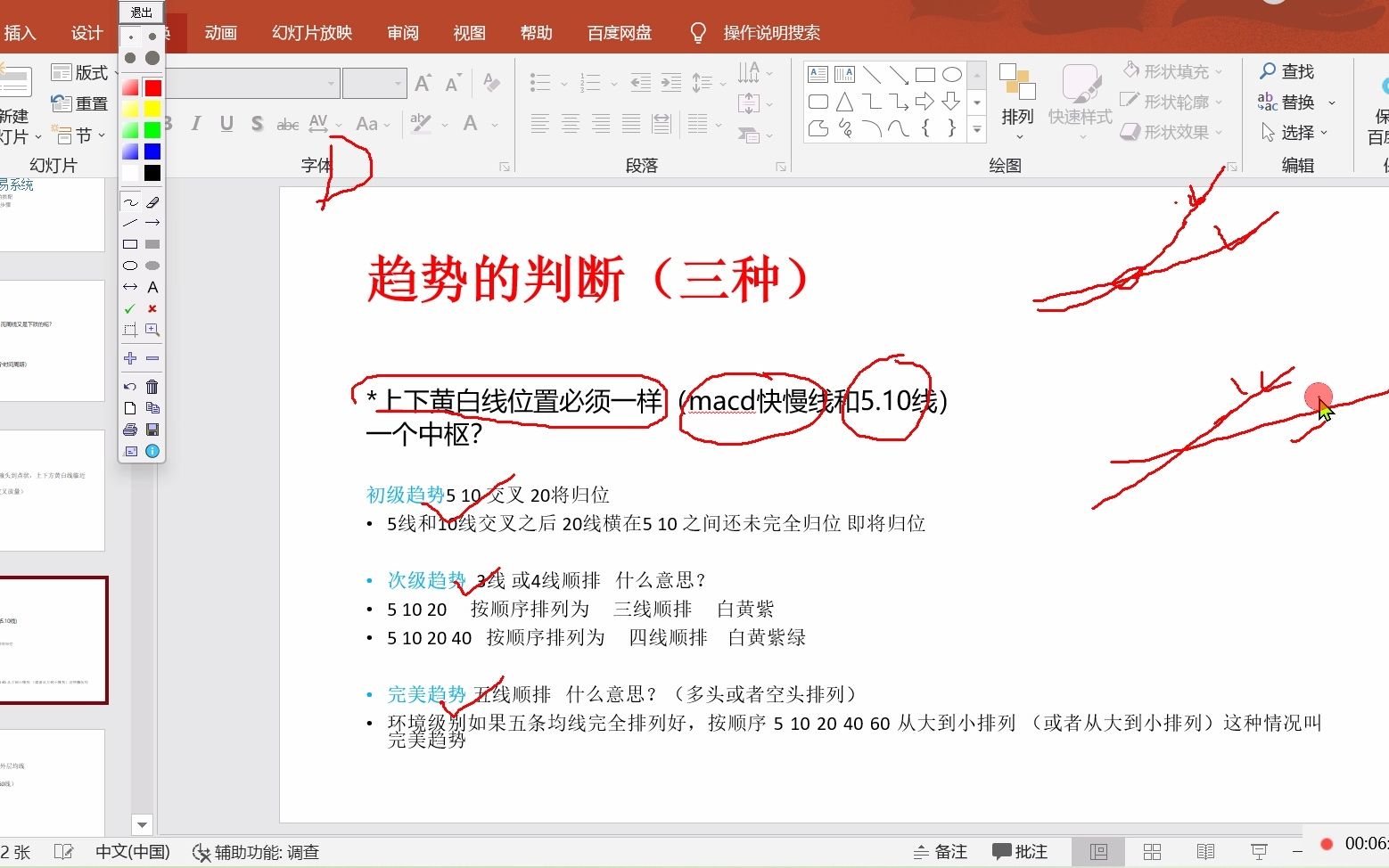Choose the arrow drawing tool in annotation toolbar

(x=152, y=223)
